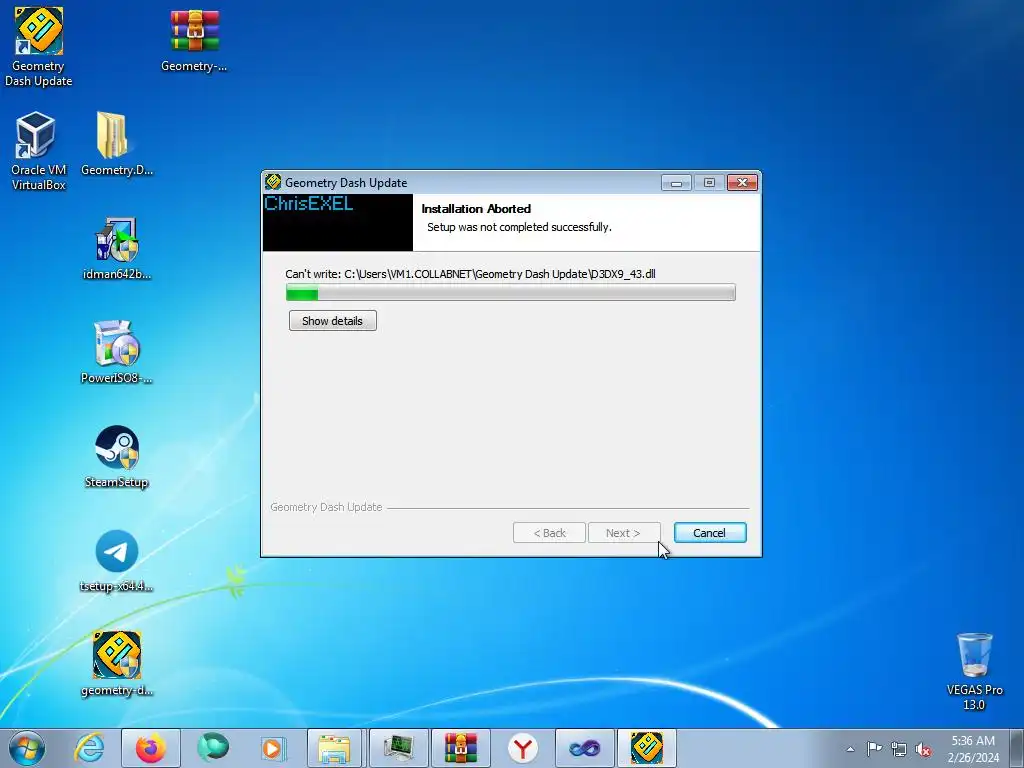Viewport: 1024px width, 768px height.
Task: Open the computer monitor taskbar app
Action: pos(398,748)
